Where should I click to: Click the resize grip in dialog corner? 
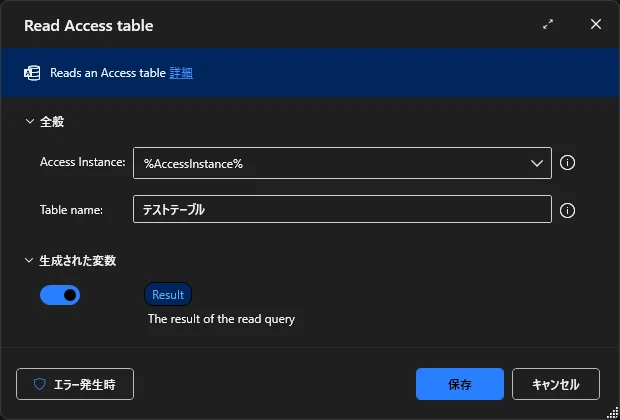click(x=612, y=412)
